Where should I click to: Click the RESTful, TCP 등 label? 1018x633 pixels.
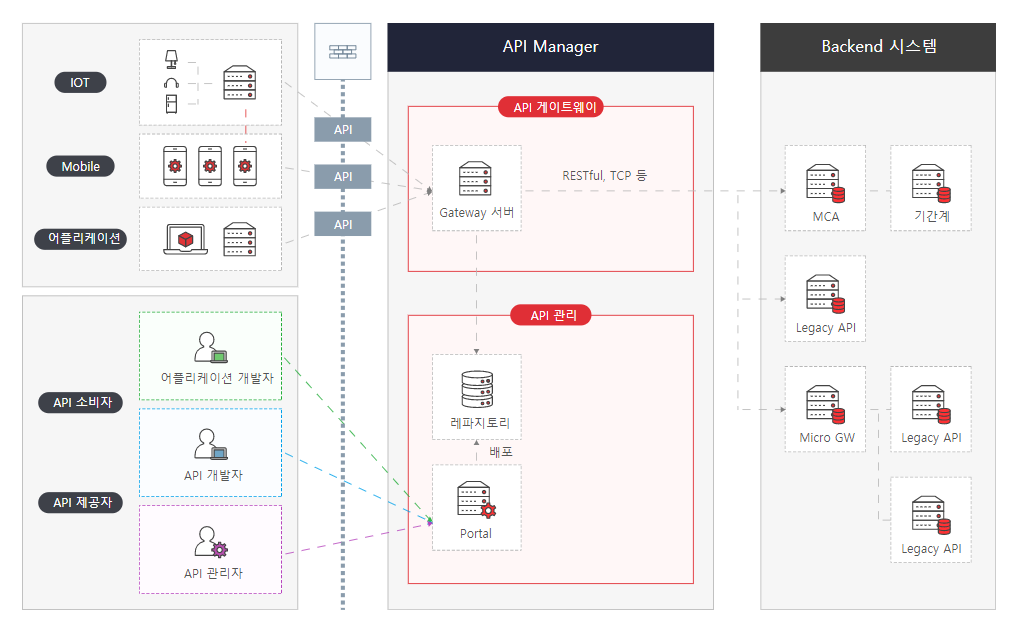tap(604, 175)
